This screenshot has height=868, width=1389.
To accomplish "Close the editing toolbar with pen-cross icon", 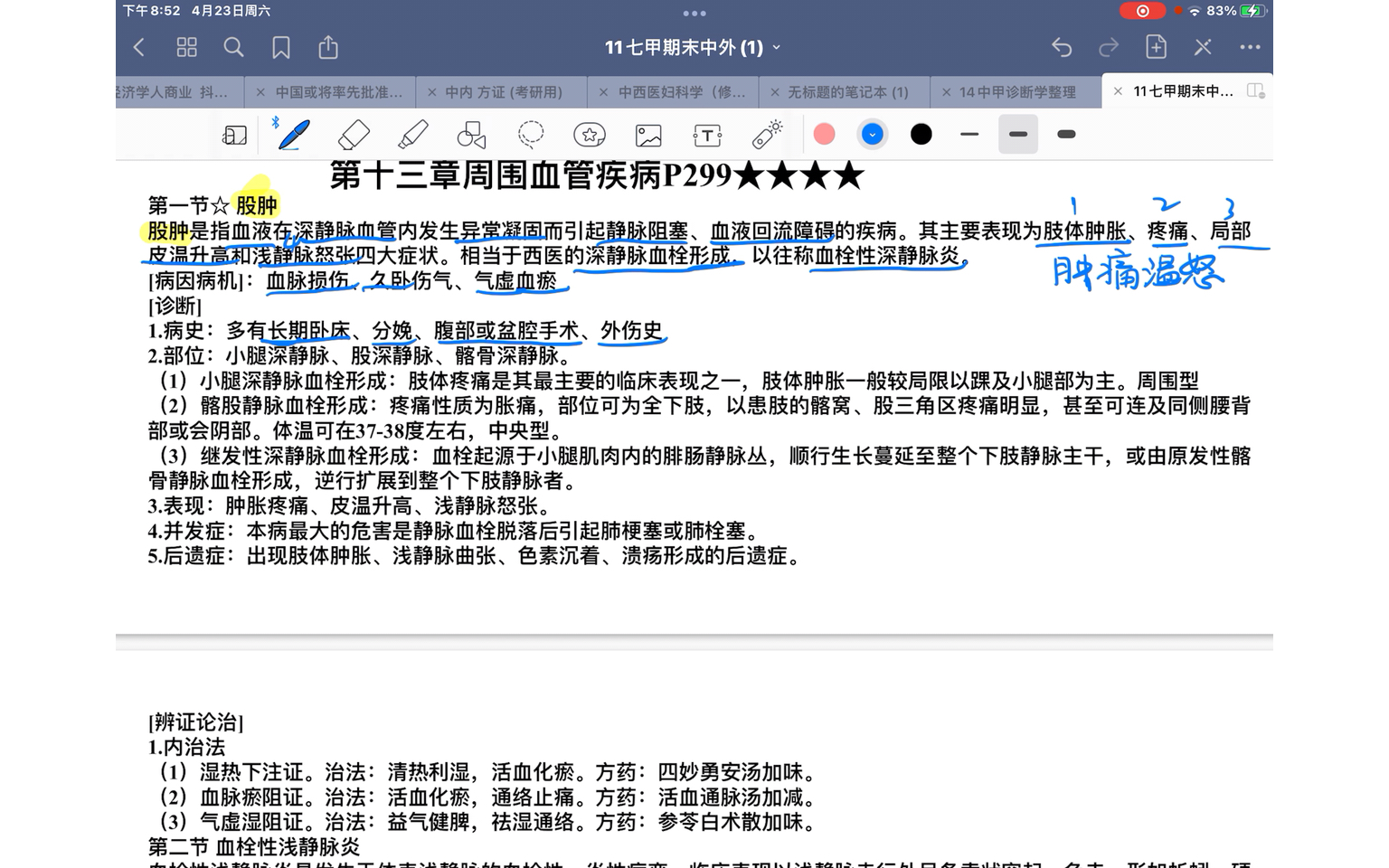I will click(x=1203, y=47).
